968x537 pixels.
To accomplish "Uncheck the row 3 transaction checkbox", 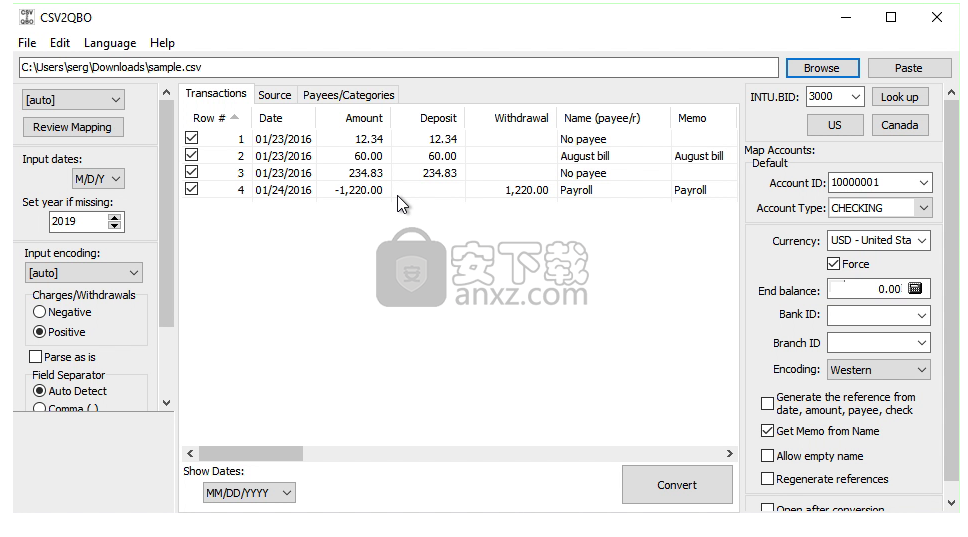I will [x=191, y=172].
